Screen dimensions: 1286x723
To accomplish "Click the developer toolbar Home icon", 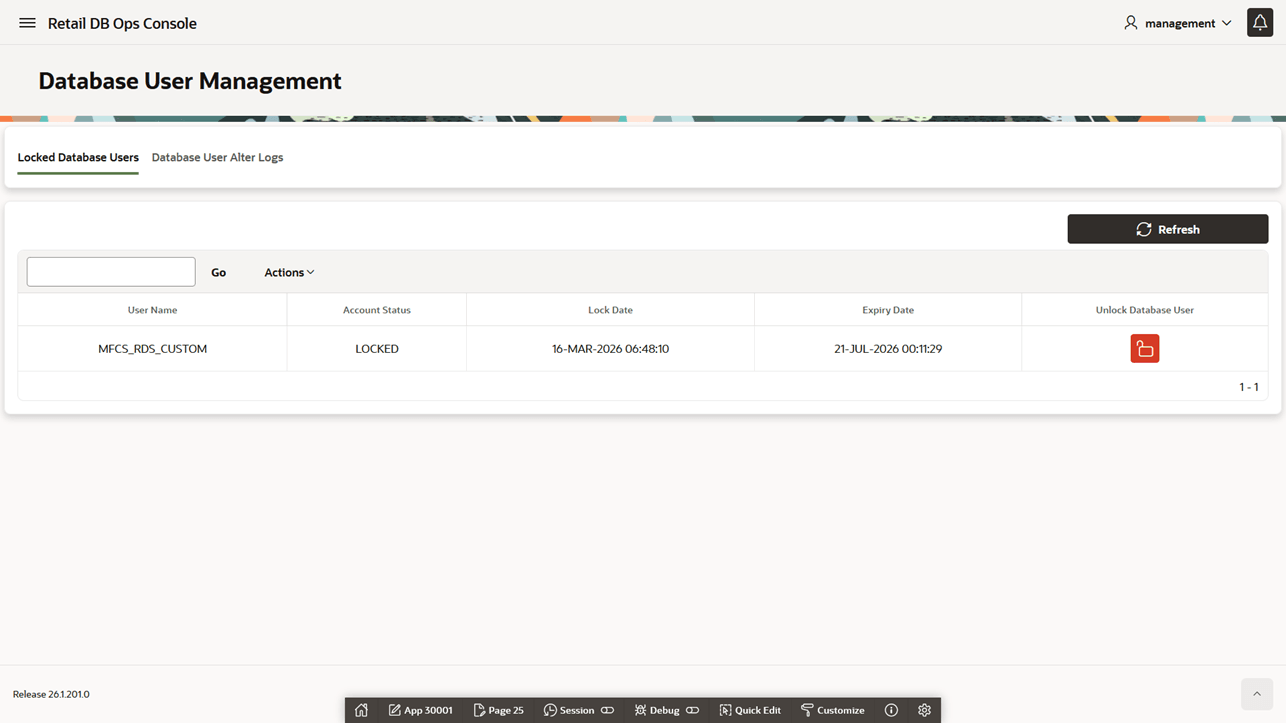I will click(x=362, y=710).
